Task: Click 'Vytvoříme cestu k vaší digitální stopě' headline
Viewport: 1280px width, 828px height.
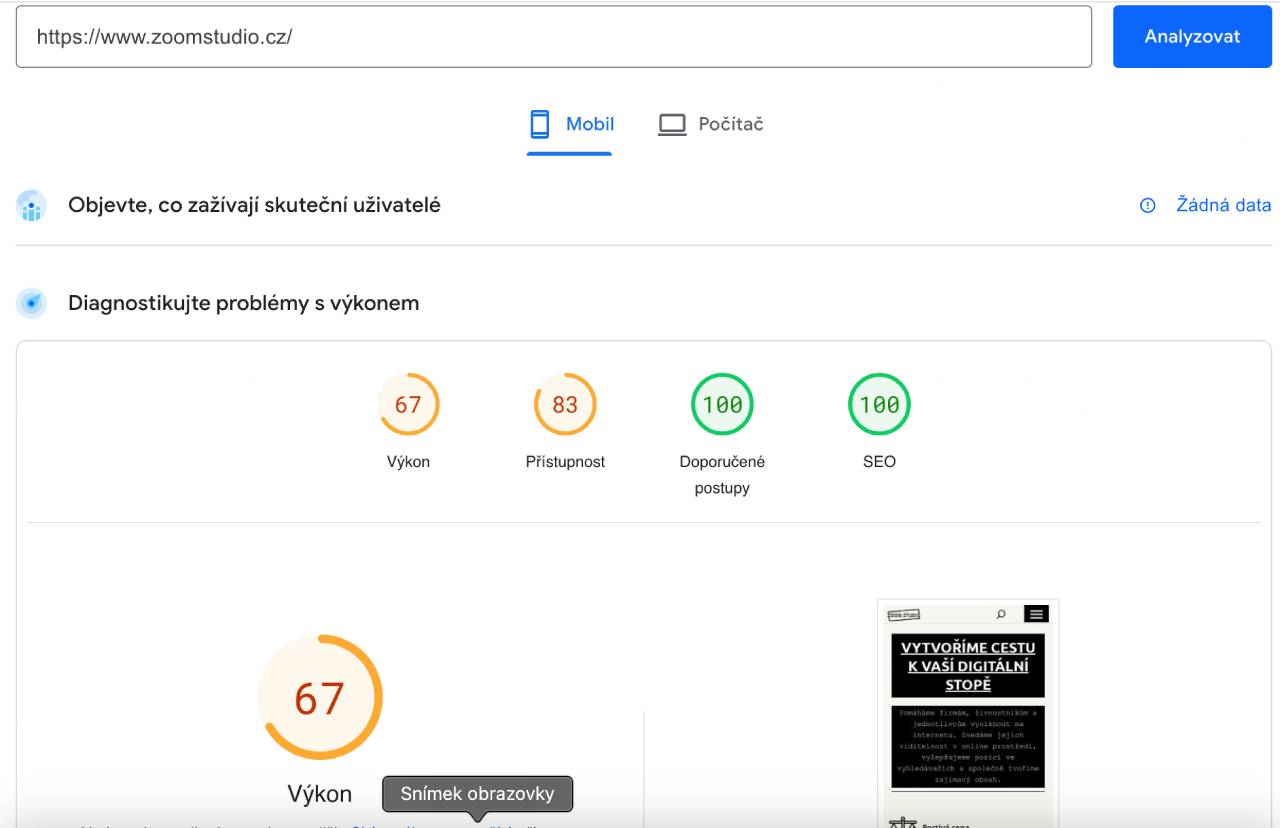Action: coord(968,666)
